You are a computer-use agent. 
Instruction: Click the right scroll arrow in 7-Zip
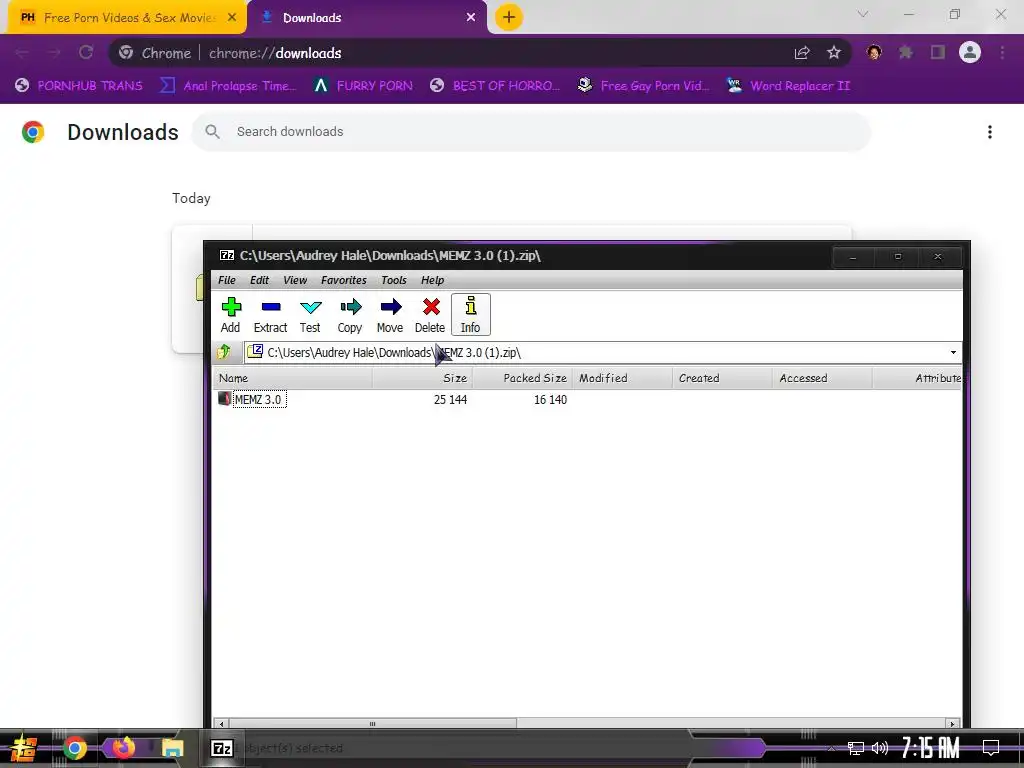click(x=953, y=724)
